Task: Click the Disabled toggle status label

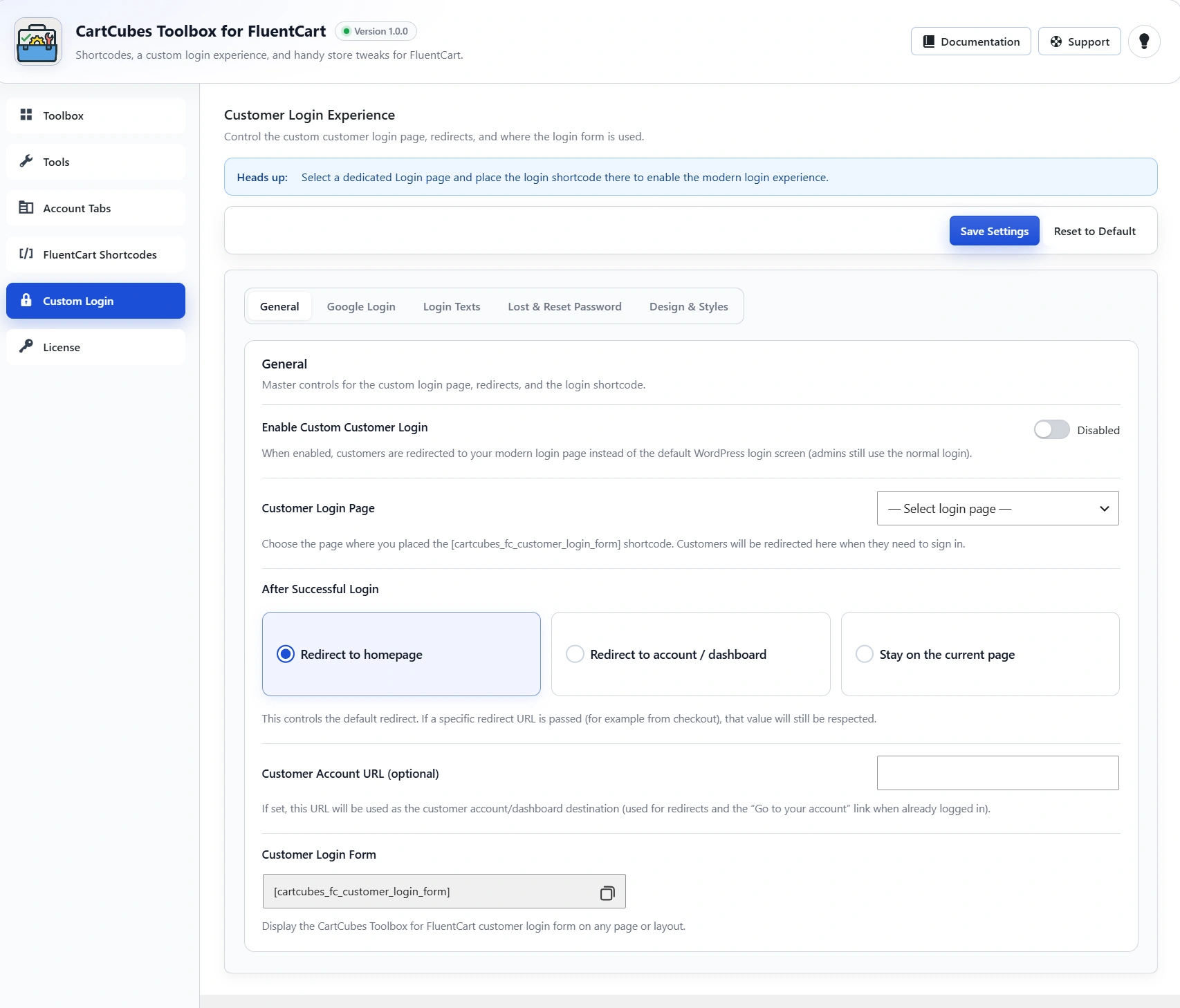Action: (1098, 430)
